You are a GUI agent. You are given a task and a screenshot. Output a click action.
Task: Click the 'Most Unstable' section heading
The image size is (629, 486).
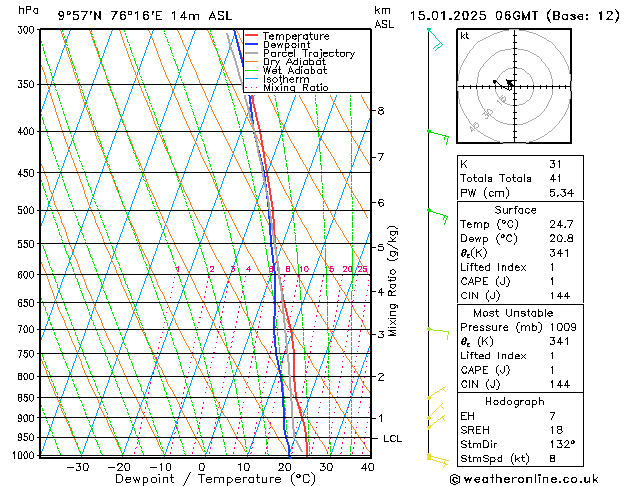coord(513,313)
